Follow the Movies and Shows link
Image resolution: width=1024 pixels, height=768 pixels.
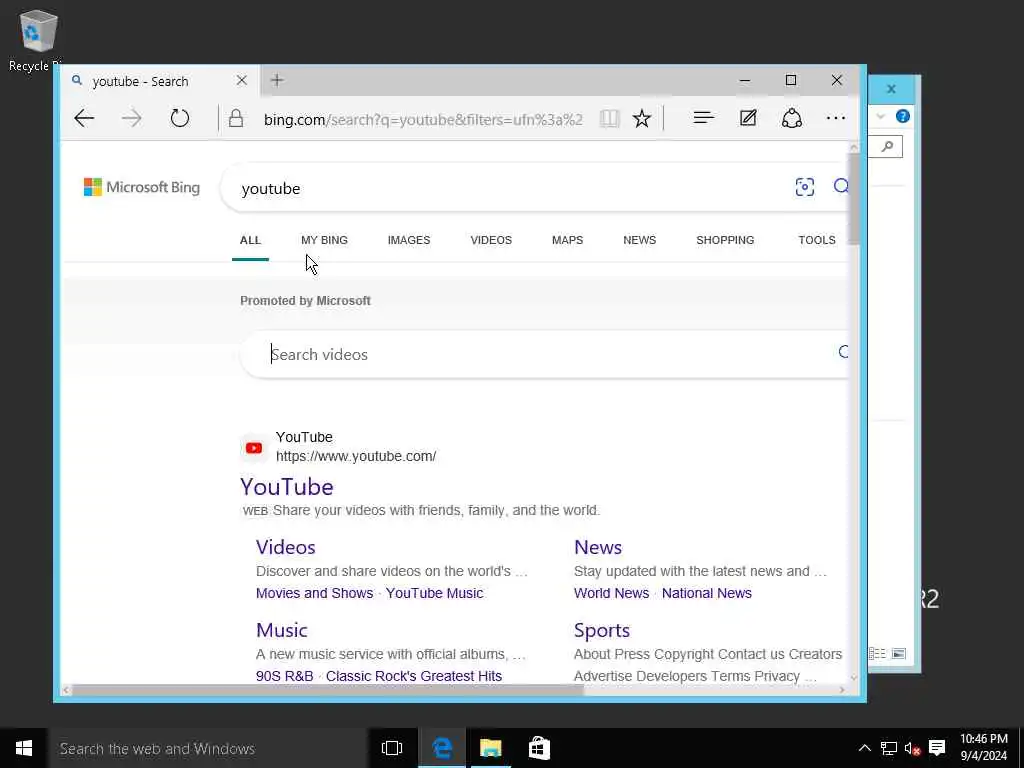[314, 593]
